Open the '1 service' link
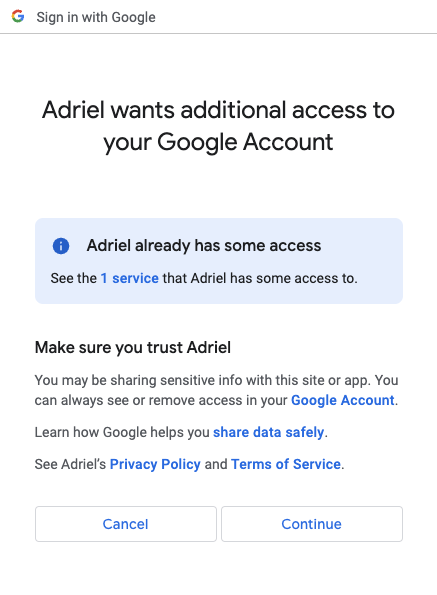This screenshot has width=437, height=595. pos(129,278)
